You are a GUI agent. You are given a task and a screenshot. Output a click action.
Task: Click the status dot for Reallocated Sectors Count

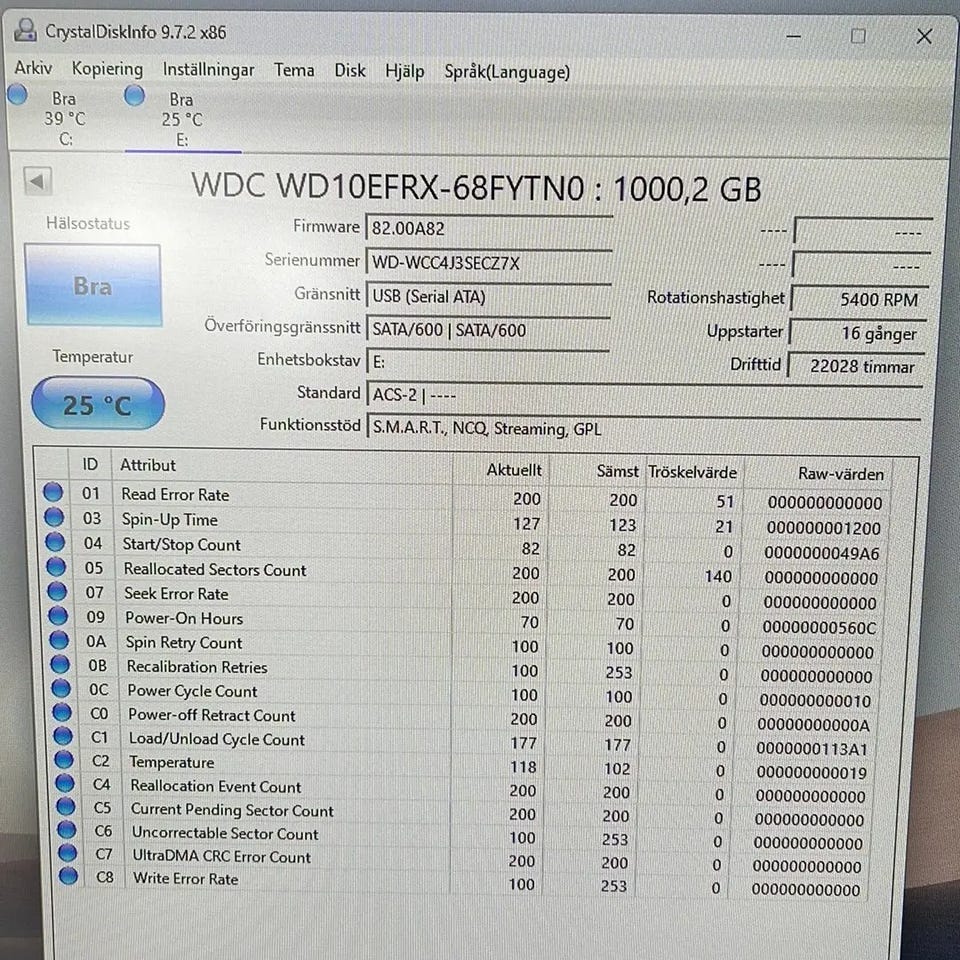click(x=56, y=567)
